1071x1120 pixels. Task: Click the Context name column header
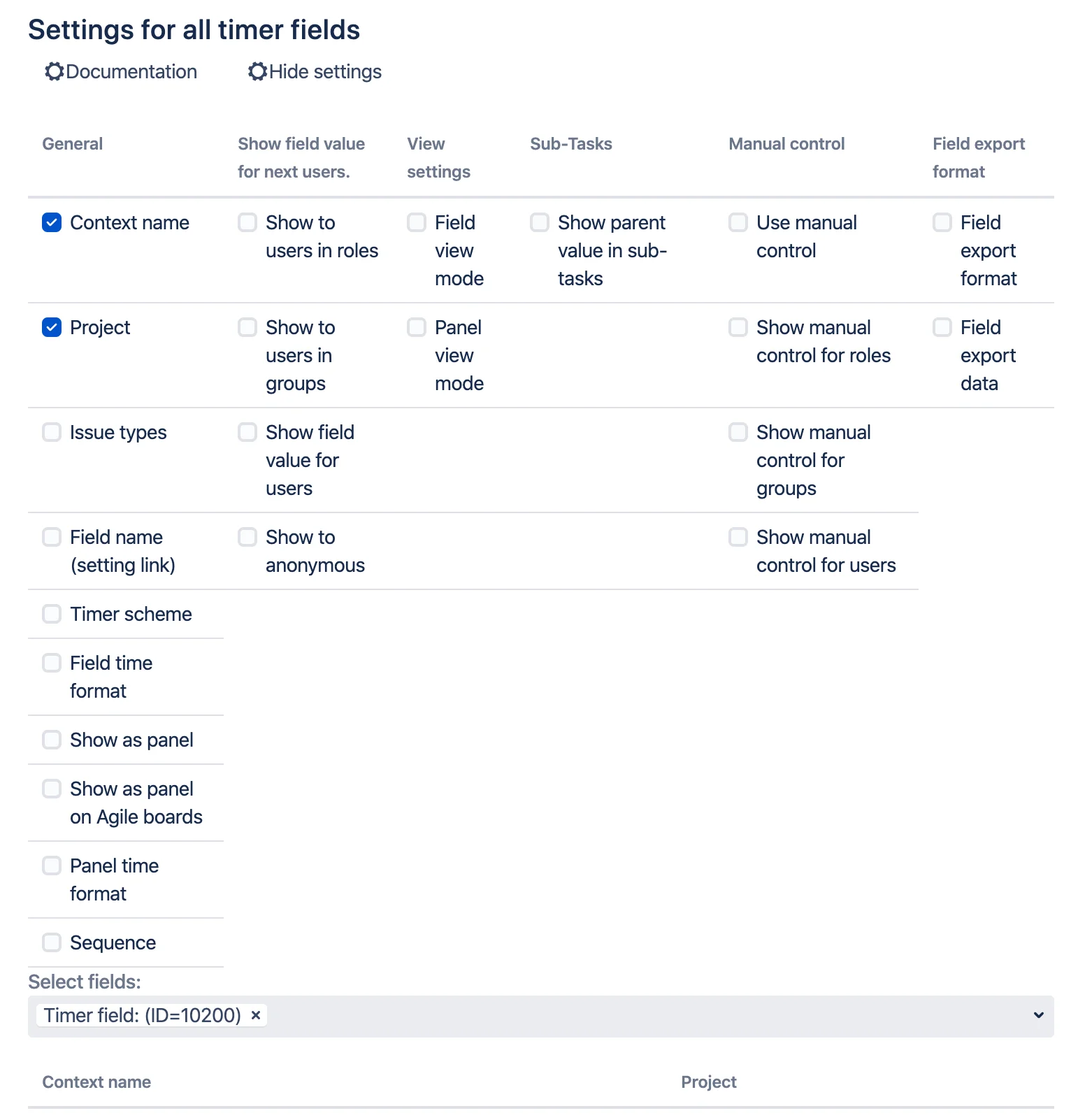click(96, 1082)
